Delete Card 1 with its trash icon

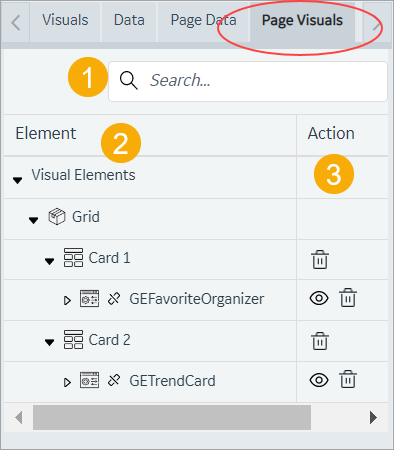click(x=320, y=259)
